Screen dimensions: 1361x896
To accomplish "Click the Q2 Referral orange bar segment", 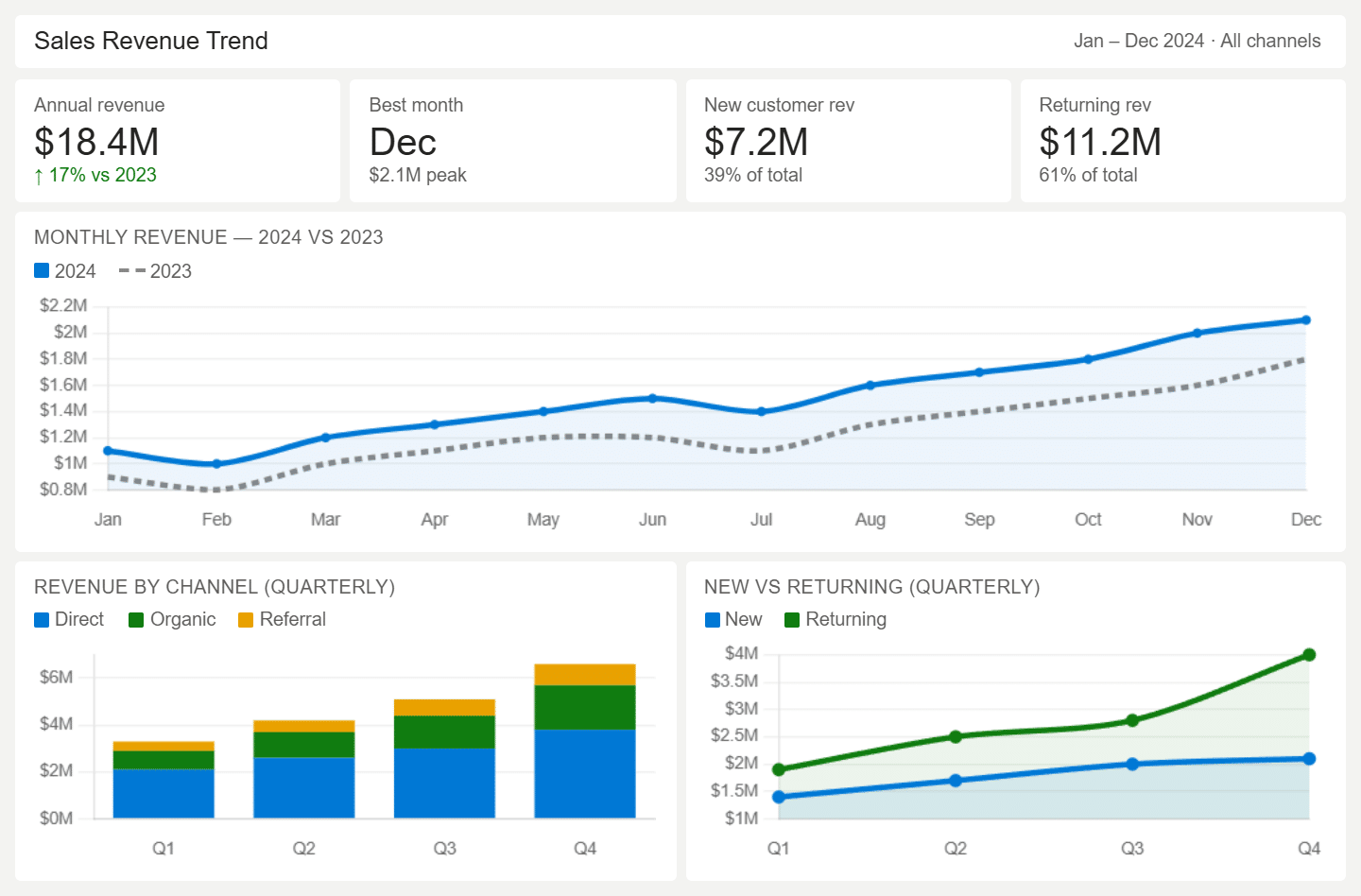I will [304, 726].
